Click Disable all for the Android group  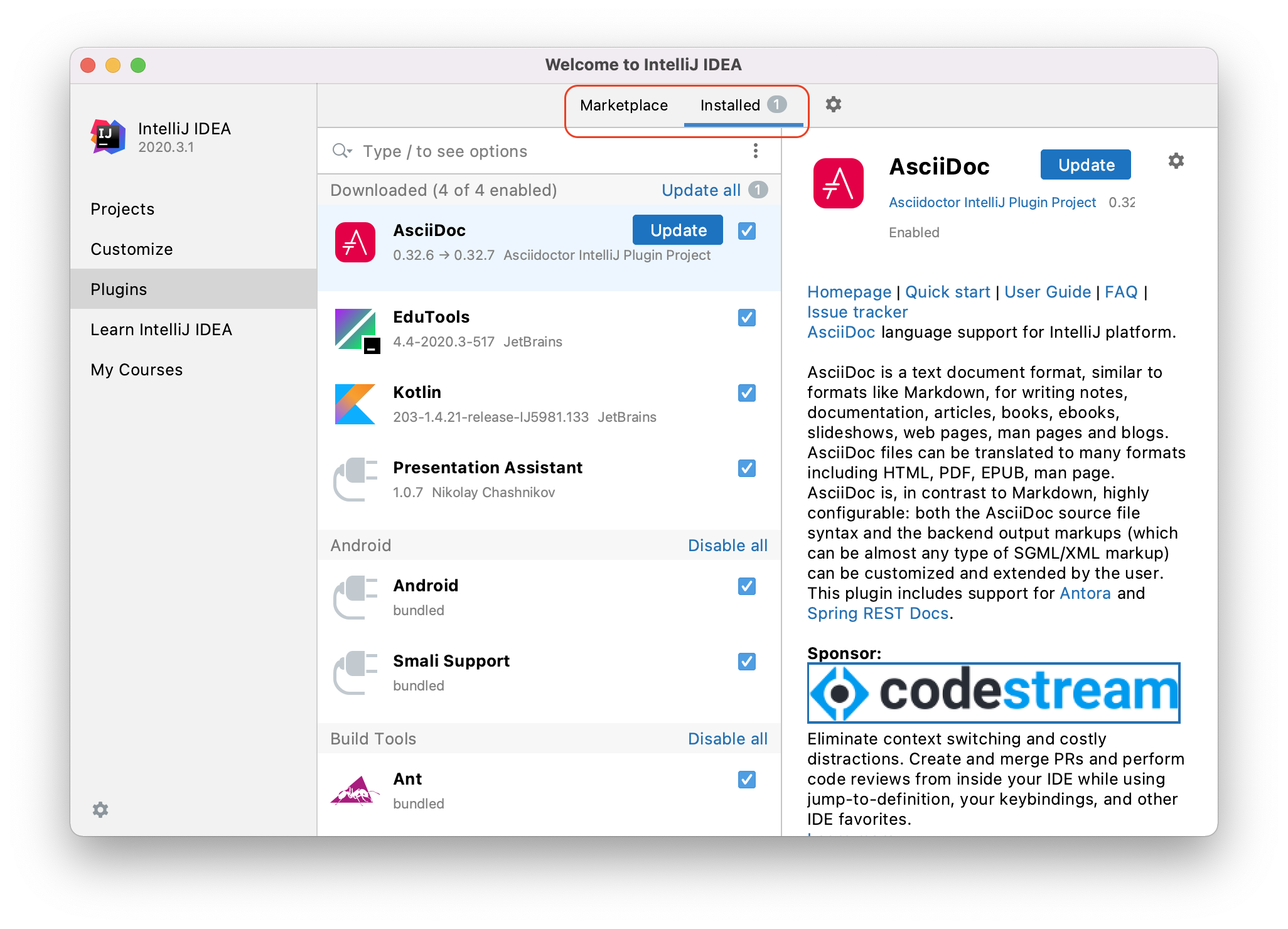[x=727, y=545]
